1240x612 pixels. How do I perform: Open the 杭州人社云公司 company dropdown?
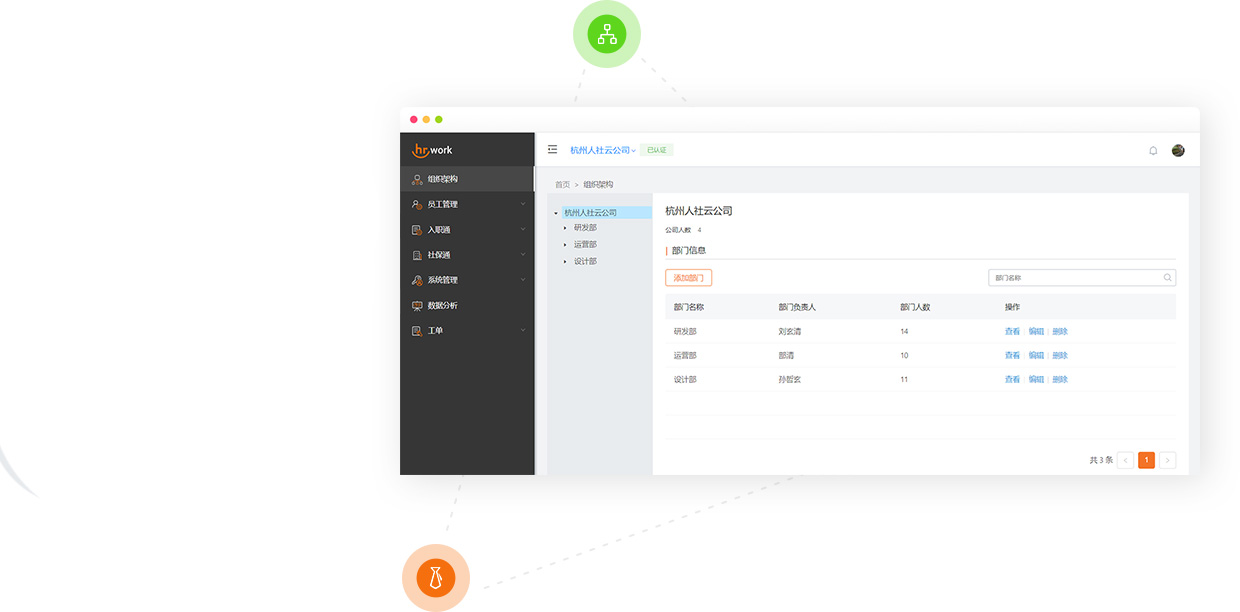tap(603, 151)
